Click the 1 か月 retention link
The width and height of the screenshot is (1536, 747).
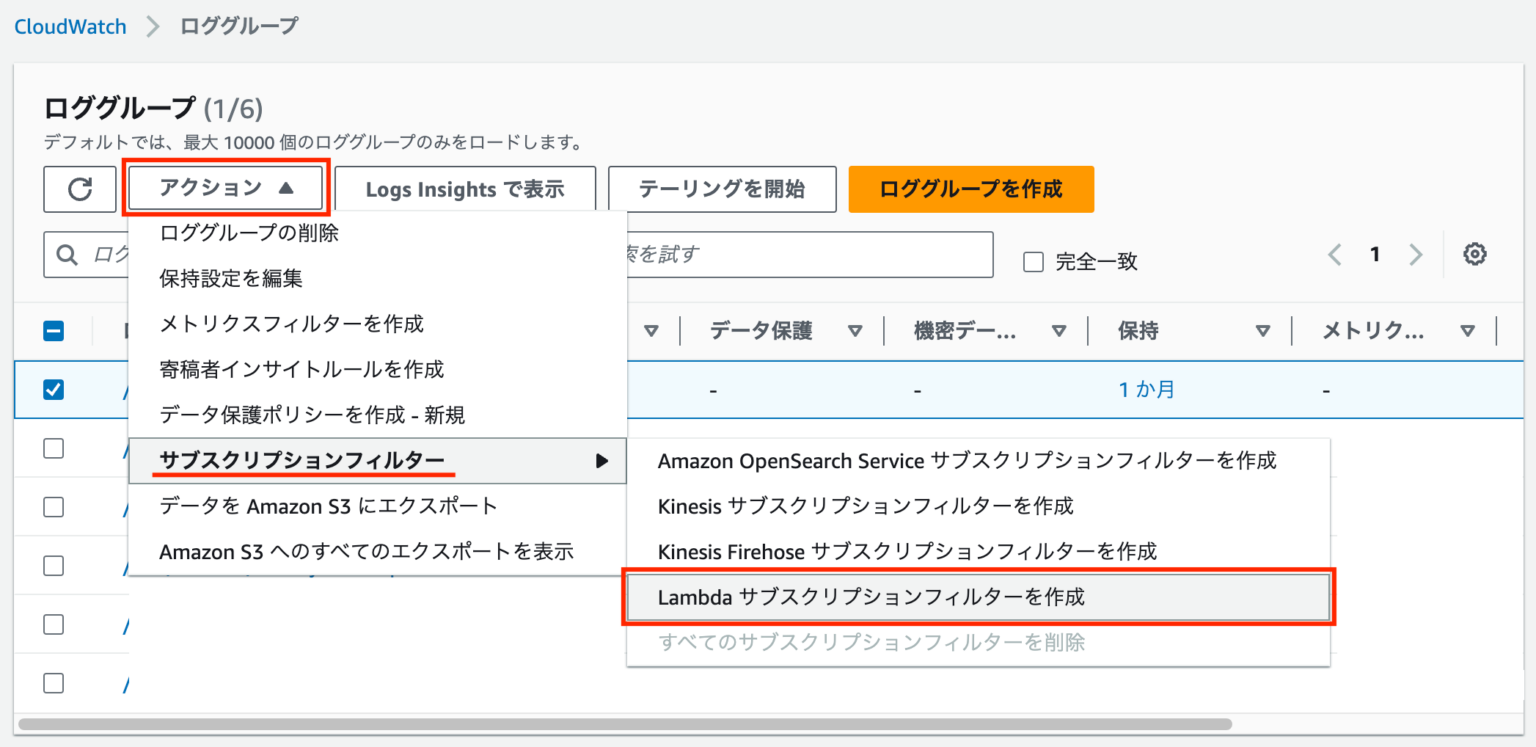point(1146,389)
